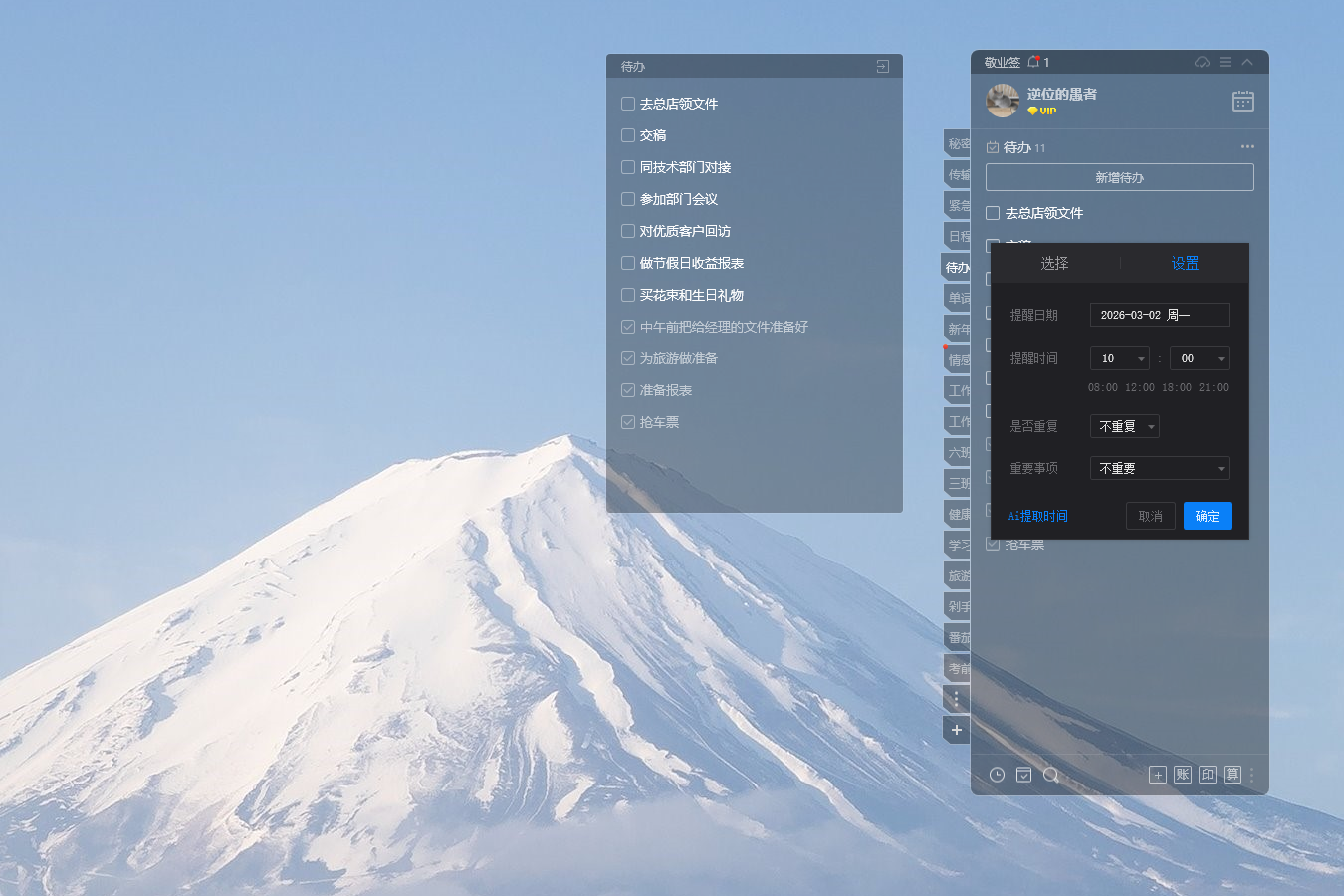This screenshot has width=1344, height=896.
Task: Click the AI提取时间 link
Action: 1038,516
